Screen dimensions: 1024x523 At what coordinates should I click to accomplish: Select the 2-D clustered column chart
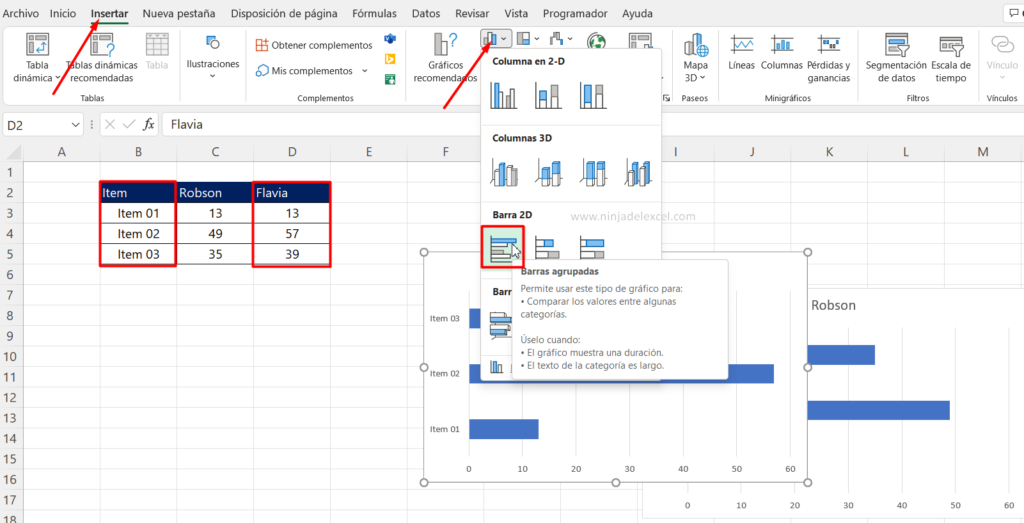503,96
